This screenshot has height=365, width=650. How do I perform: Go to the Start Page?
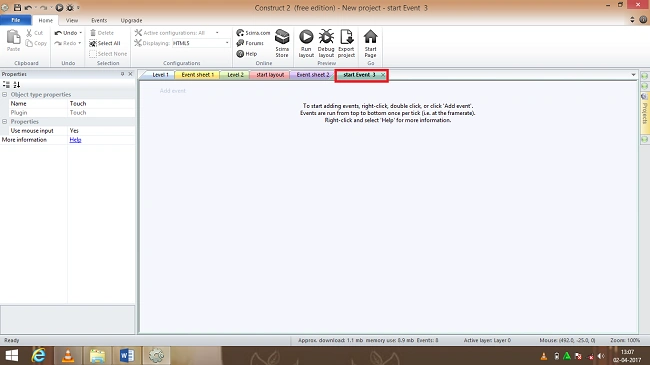[x=371, y=43]
